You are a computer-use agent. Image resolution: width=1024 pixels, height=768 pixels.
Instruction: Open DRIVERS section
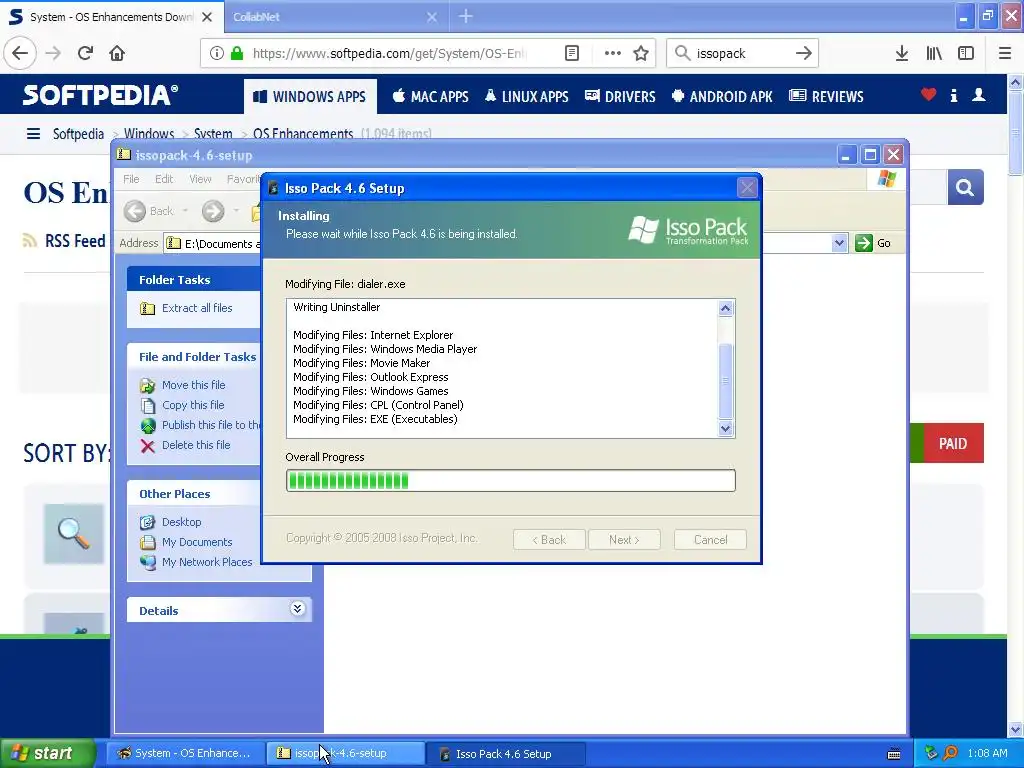click(620, 97)
